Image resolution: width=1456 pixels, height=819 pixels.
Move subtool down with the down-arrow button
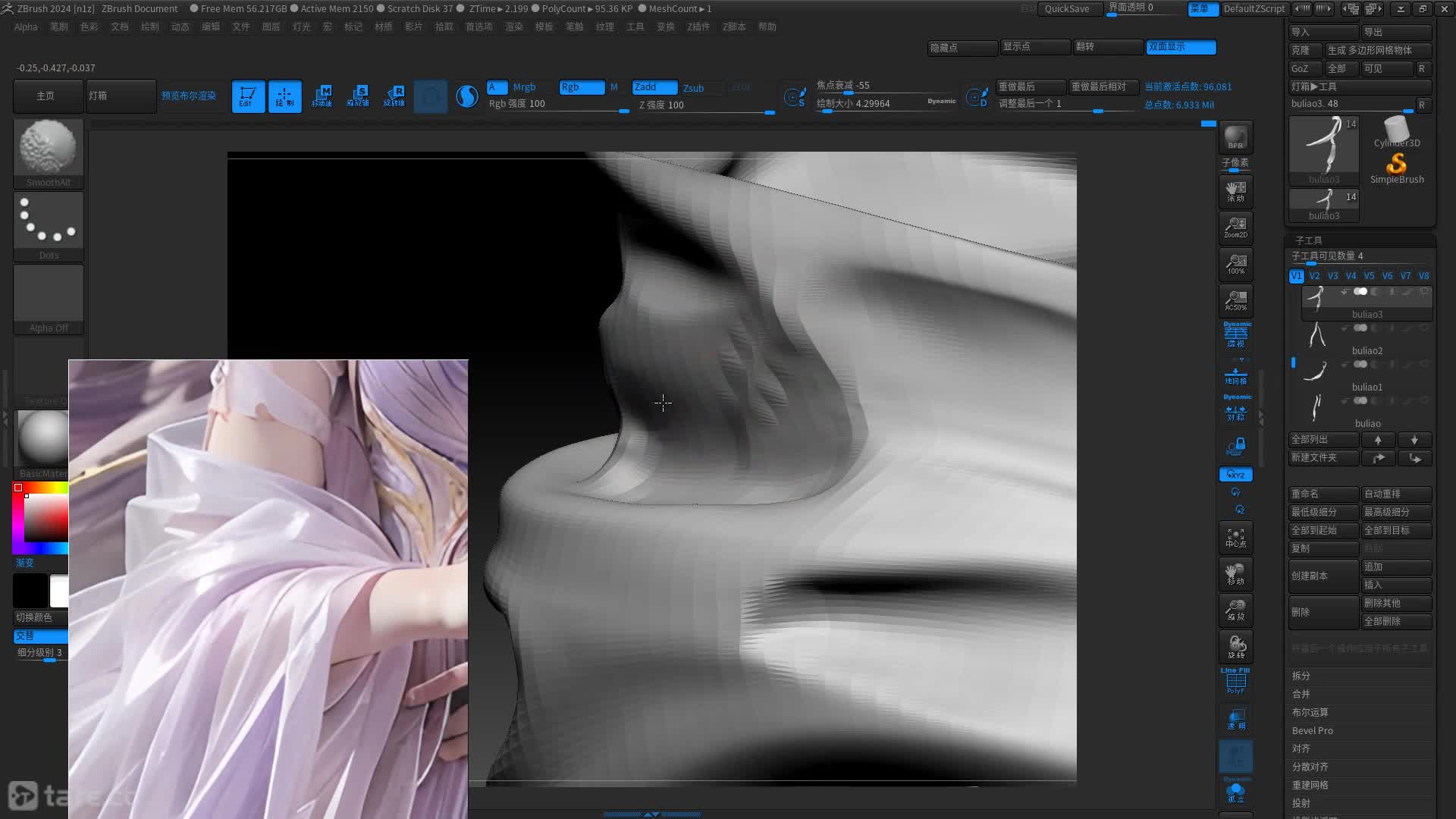[x=1414, y=440]
